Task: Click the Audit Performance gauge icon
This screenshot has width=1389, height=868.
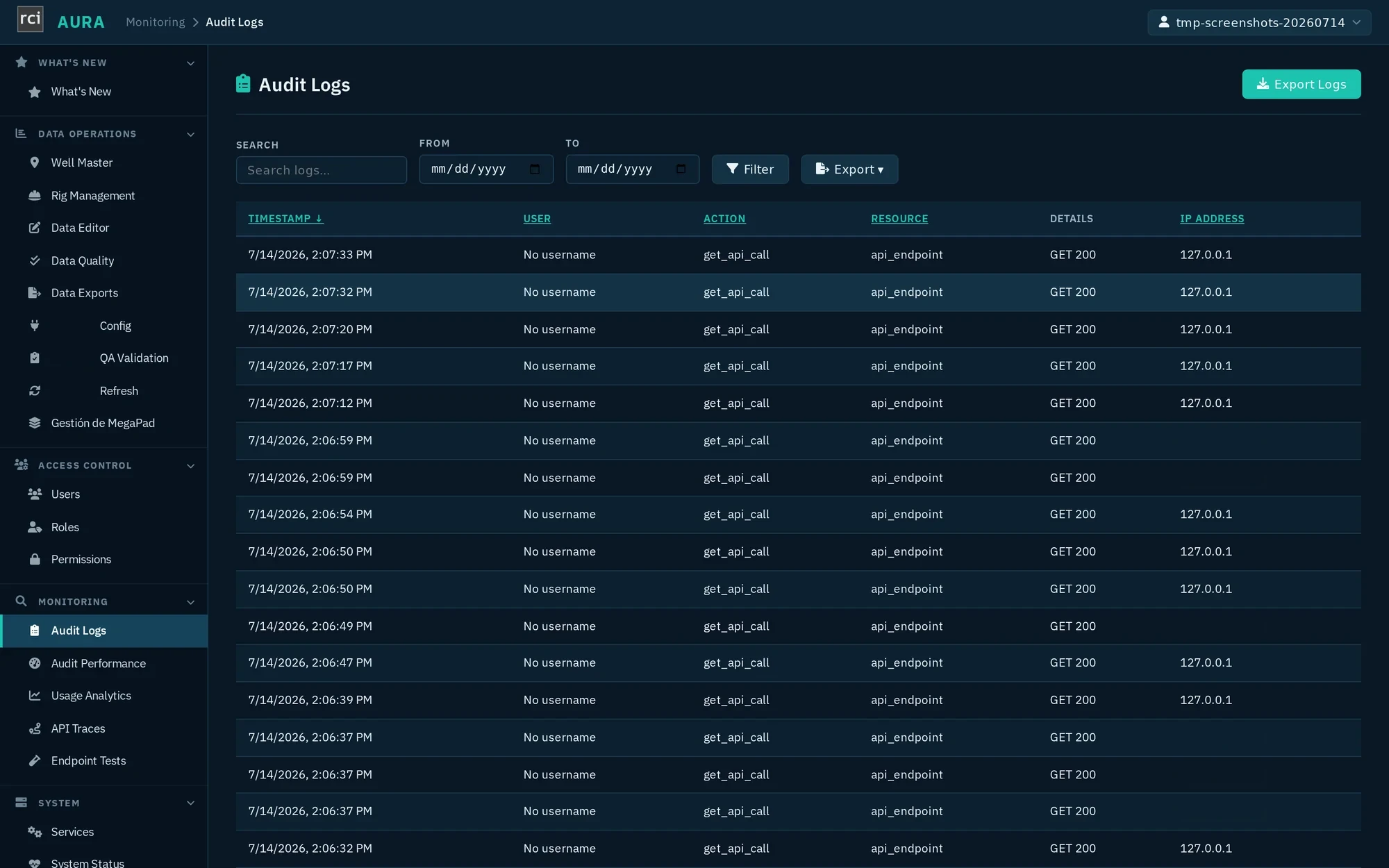Action: [35, 663]
